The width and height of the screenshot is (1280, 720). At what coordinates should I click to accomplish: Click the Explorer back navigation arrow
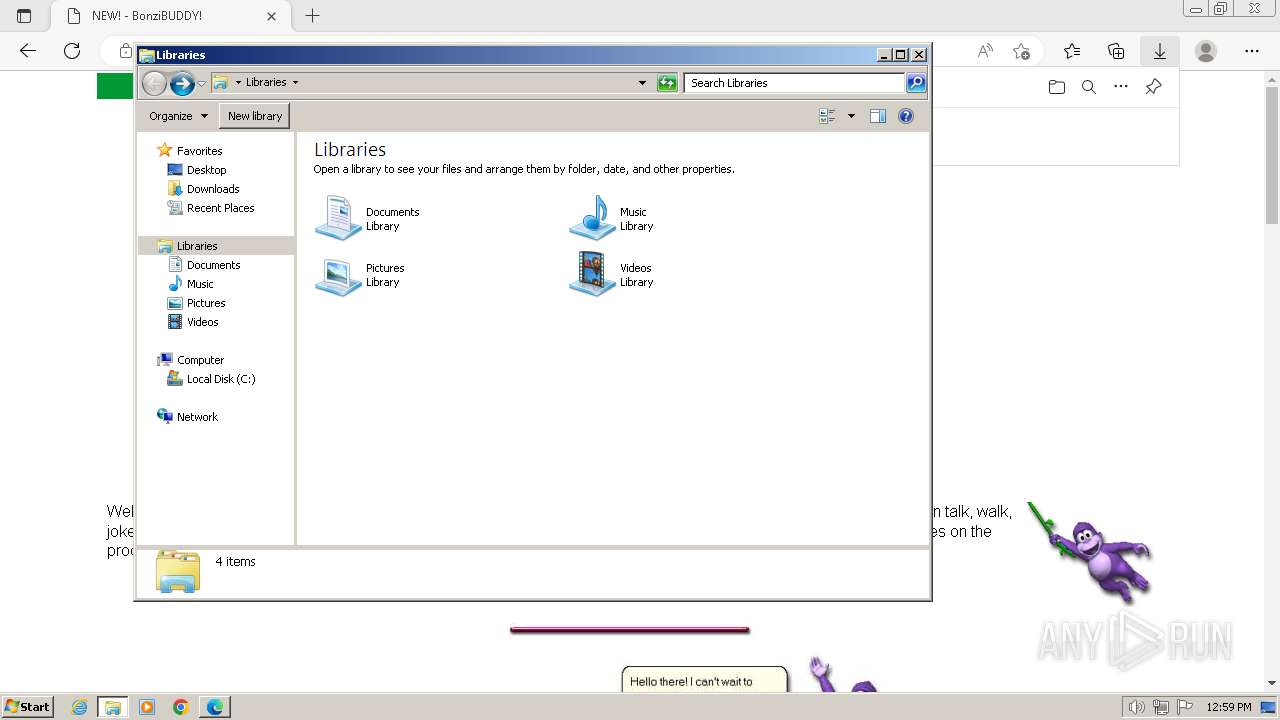click(x=154, y=83)
